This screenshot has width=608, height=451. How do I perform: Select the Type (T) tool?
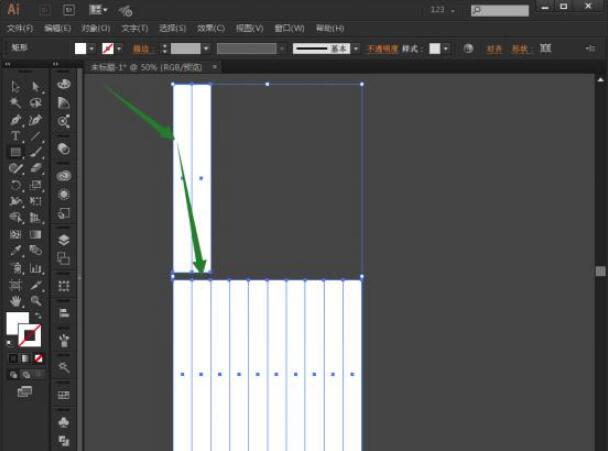pos(15,136)
